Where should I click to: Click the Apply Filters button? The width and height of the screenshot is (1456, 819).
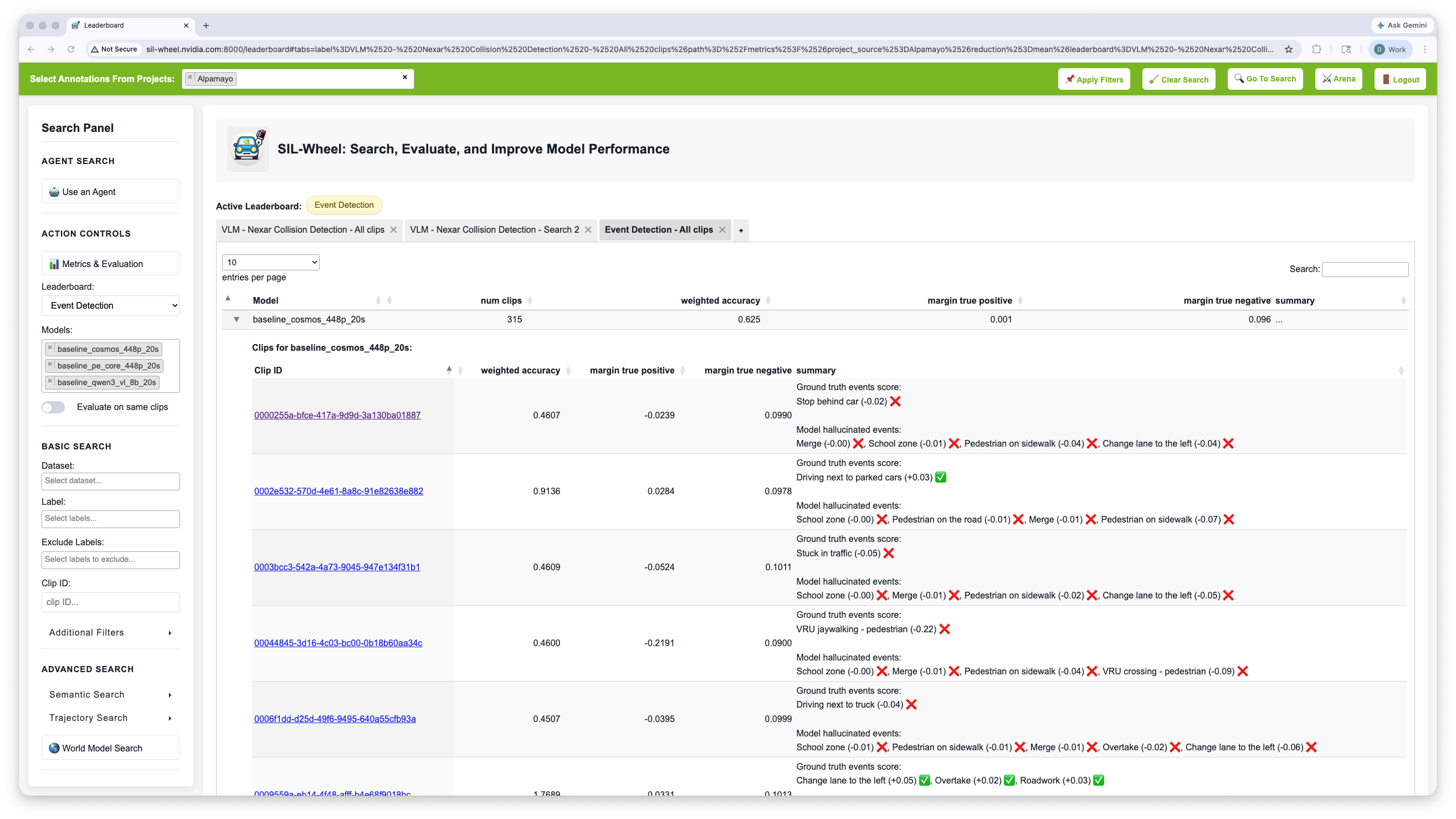[1094, 79]
